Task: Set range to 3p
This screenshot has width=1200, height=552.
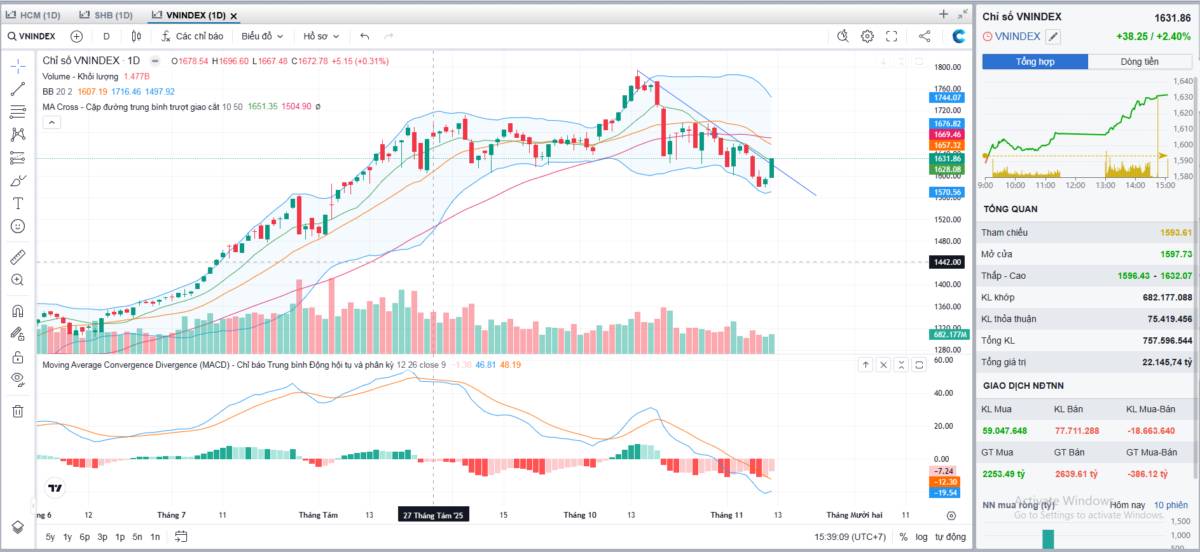Action: pos(102,537)
